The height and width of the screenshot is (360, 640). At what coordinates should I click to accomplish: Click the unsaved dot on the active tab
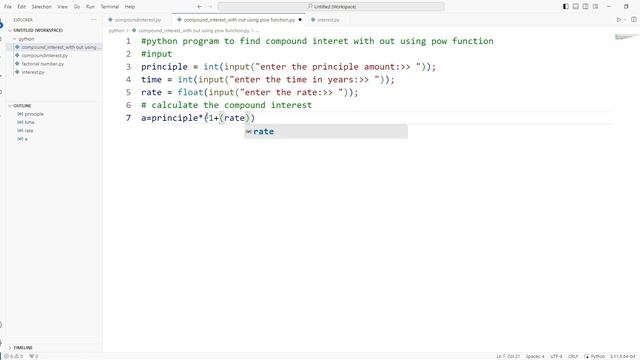300,20
